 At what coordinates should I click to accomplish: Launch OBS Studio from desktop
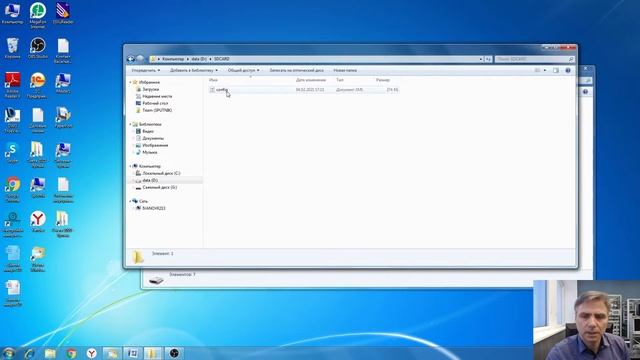pyautogui.click(x=38, y=48)
